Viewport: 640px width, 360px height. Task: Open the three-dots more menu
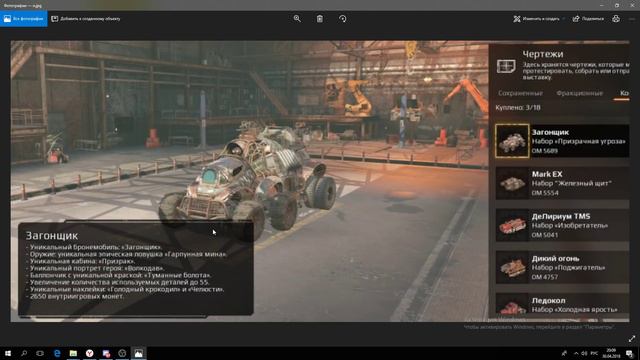coord(633,19)
